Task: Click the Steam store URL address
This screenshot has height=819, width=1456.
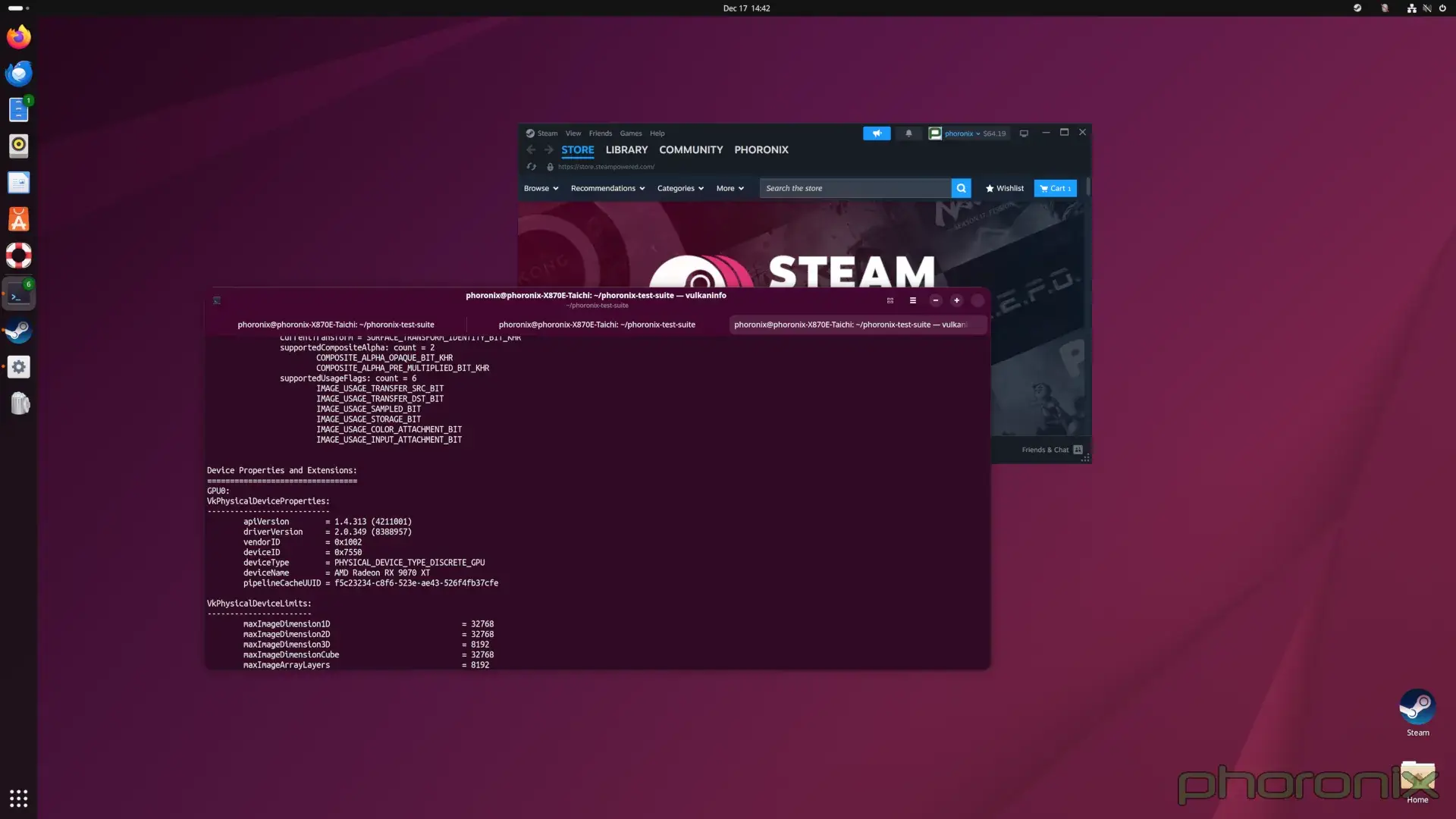Action: tap(606, 167)
